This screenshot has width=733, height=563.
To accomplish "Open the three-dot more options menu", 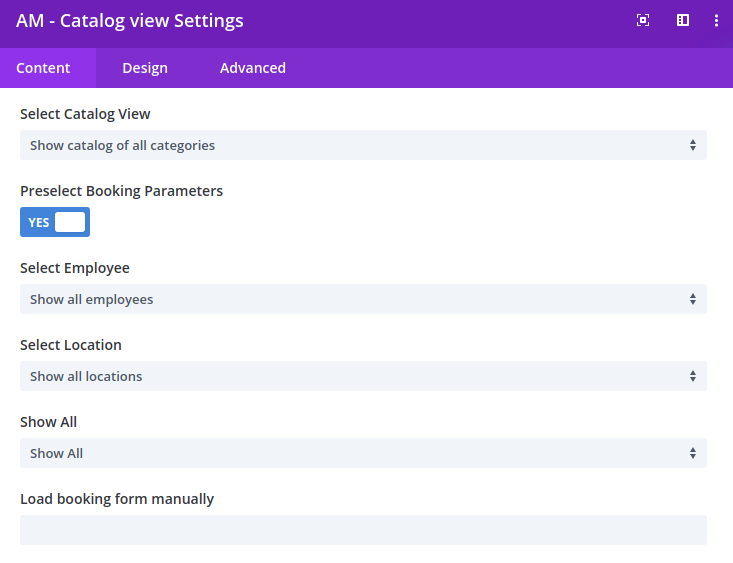I will coord(716,21).
